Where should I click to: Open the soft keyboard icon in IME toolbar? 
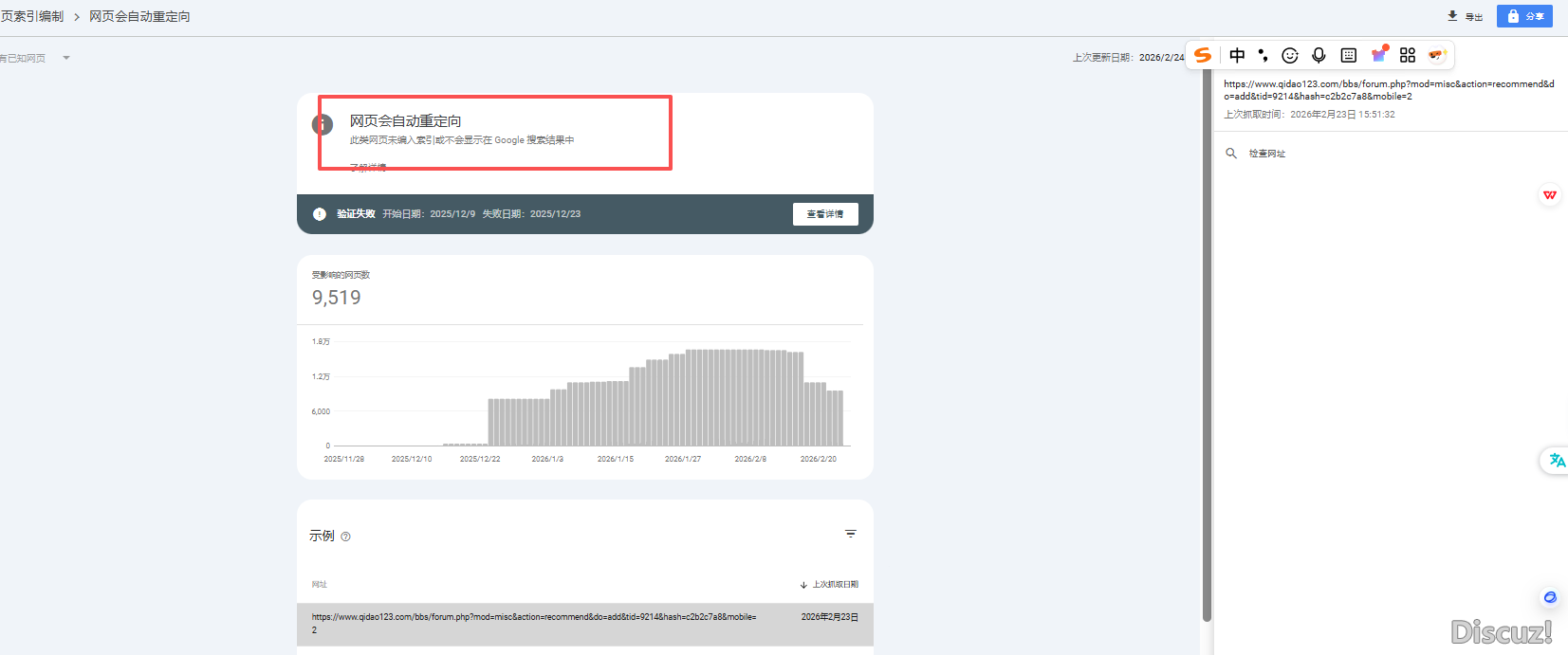tap(1348, 55)
